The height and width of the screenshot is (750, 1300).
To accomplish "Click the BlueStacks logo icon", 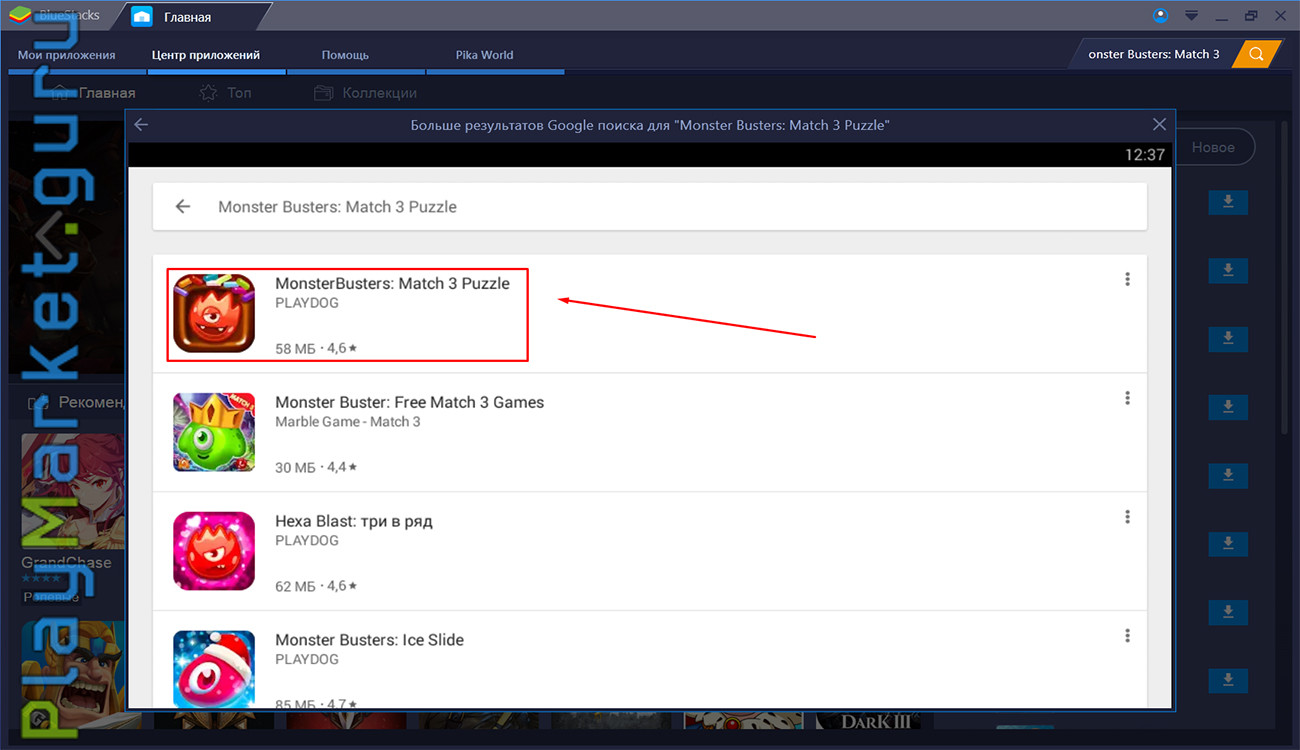I will click(20, 16).
